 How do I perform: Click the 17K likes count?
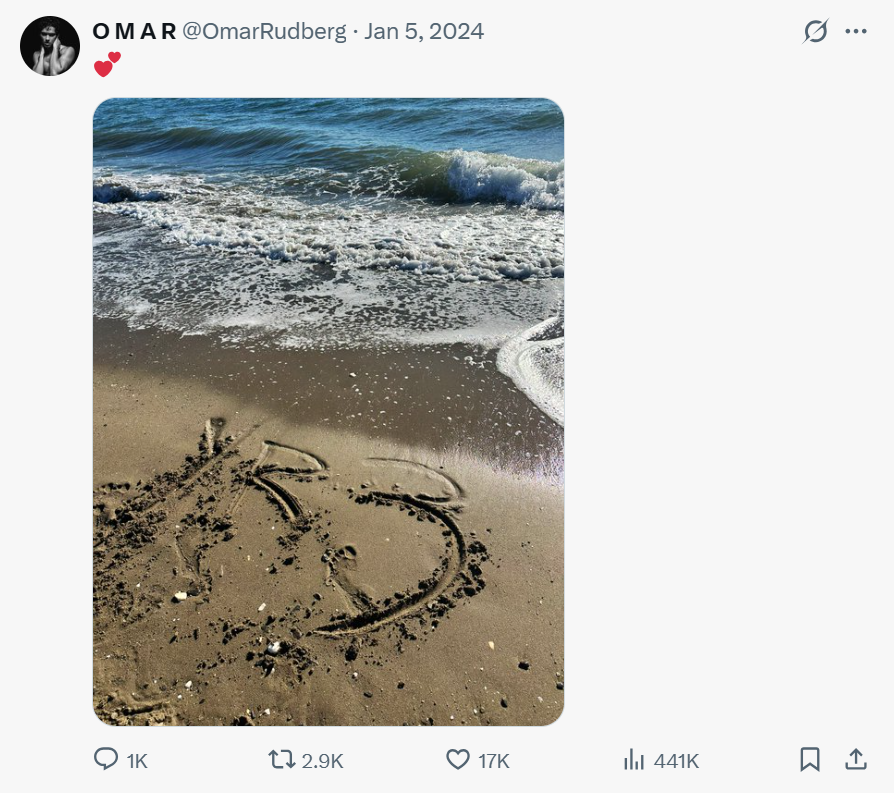pos(493,761)
